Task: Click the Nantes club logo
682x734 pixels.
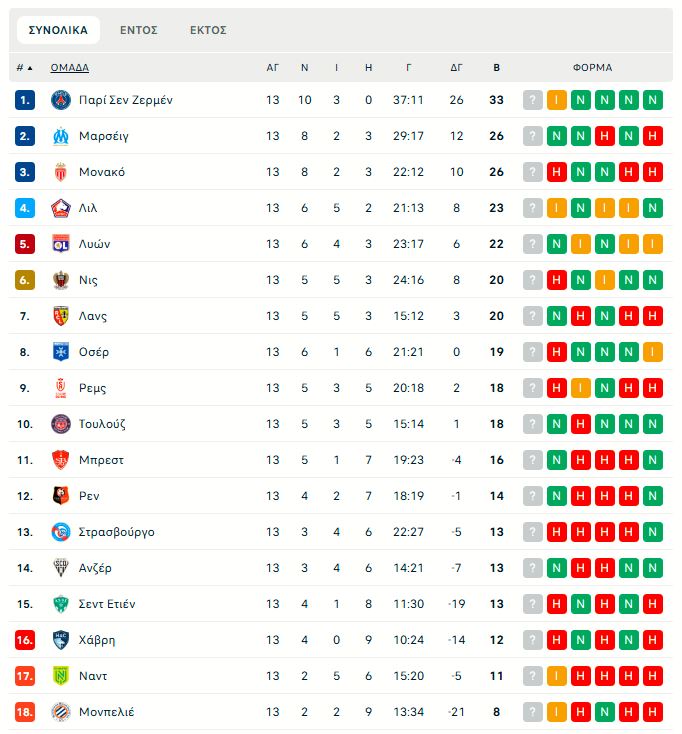Action: pyautogui.click(x=61, y=676)
